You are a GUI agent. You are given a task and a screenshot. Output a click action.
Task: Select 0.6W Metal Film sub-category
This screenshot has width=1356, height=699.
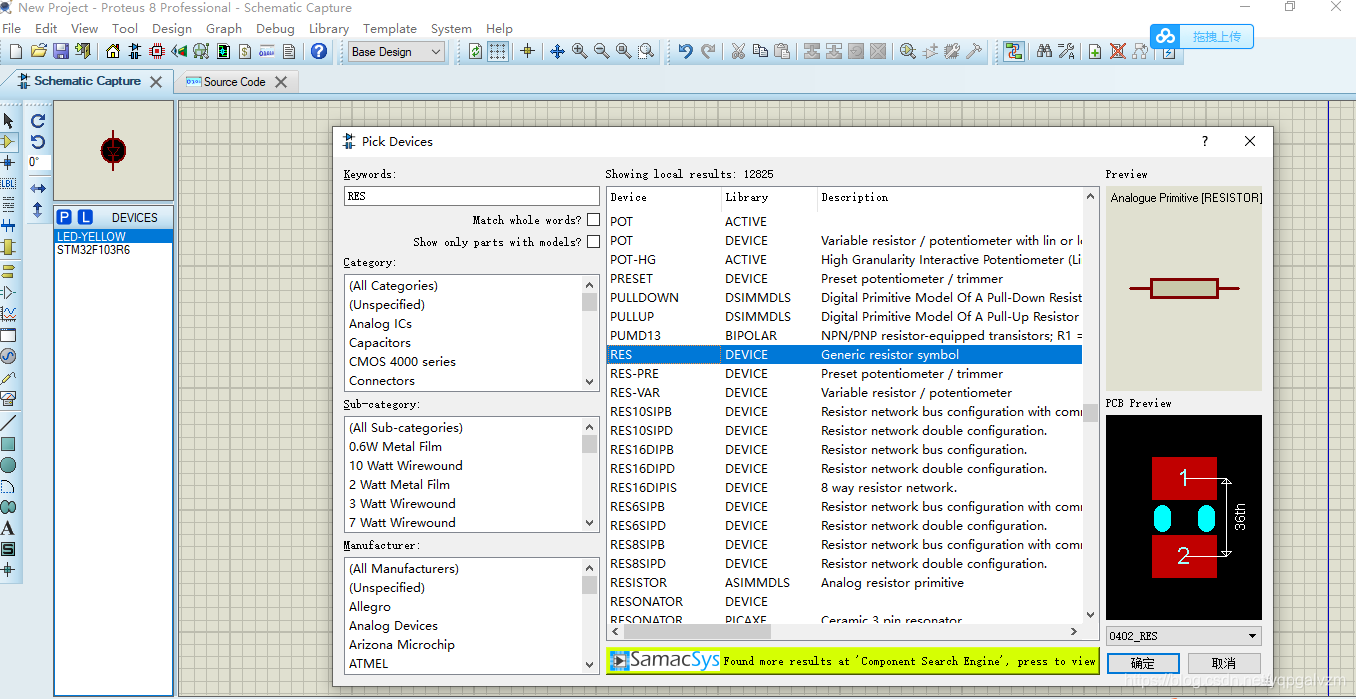(x=395, y=447)
